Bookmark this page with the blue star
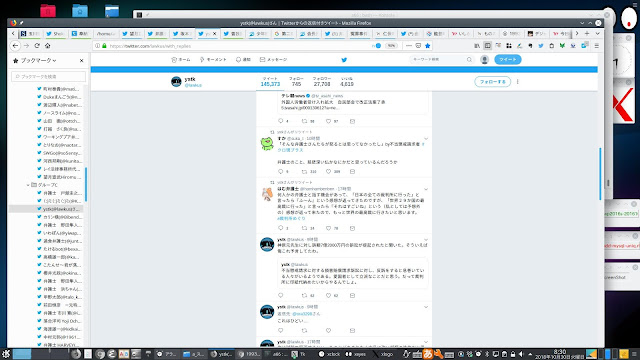 coord(427,46)
